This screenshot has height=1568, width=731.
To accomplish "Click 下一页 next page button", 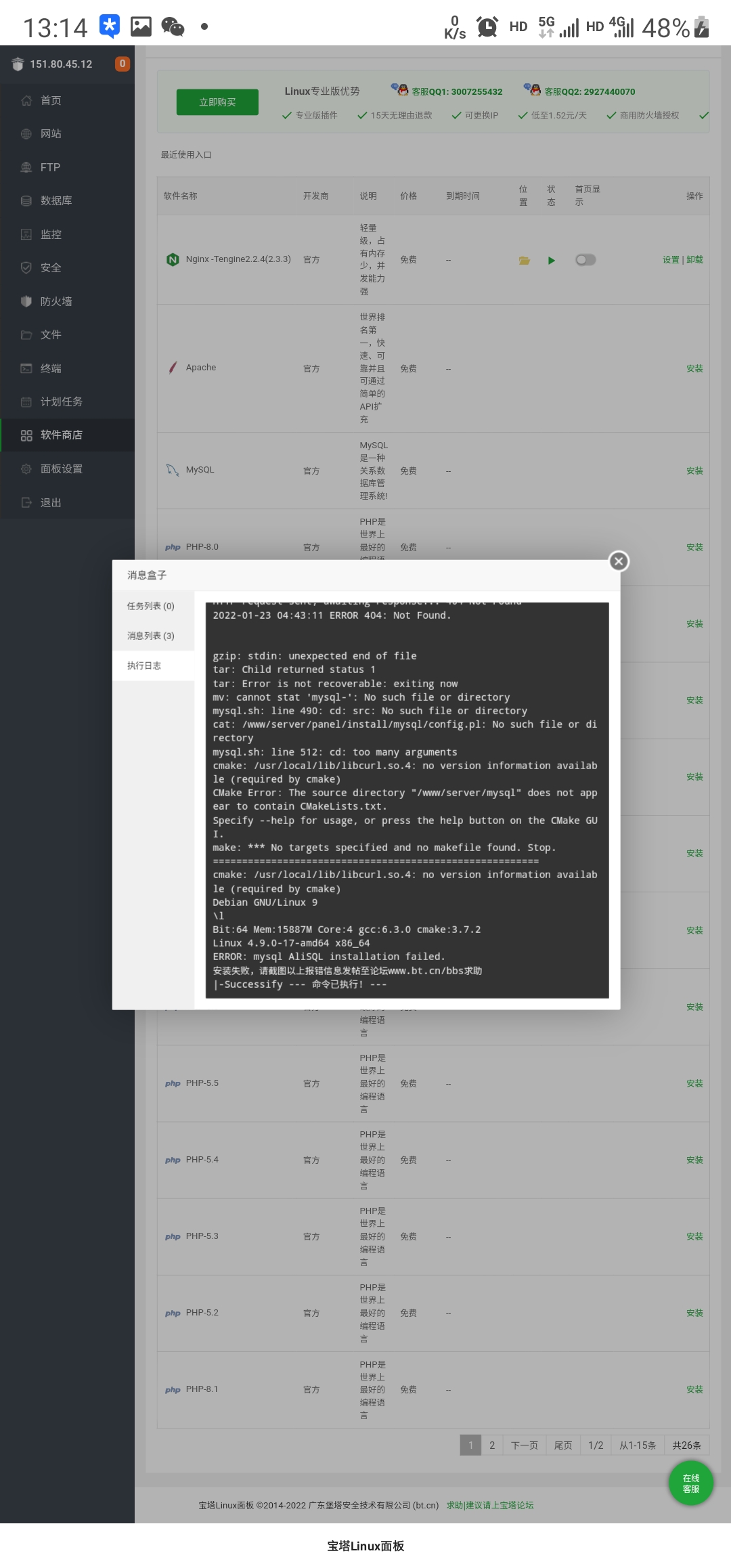I will pyautogui.click(x=525, y=1445).
